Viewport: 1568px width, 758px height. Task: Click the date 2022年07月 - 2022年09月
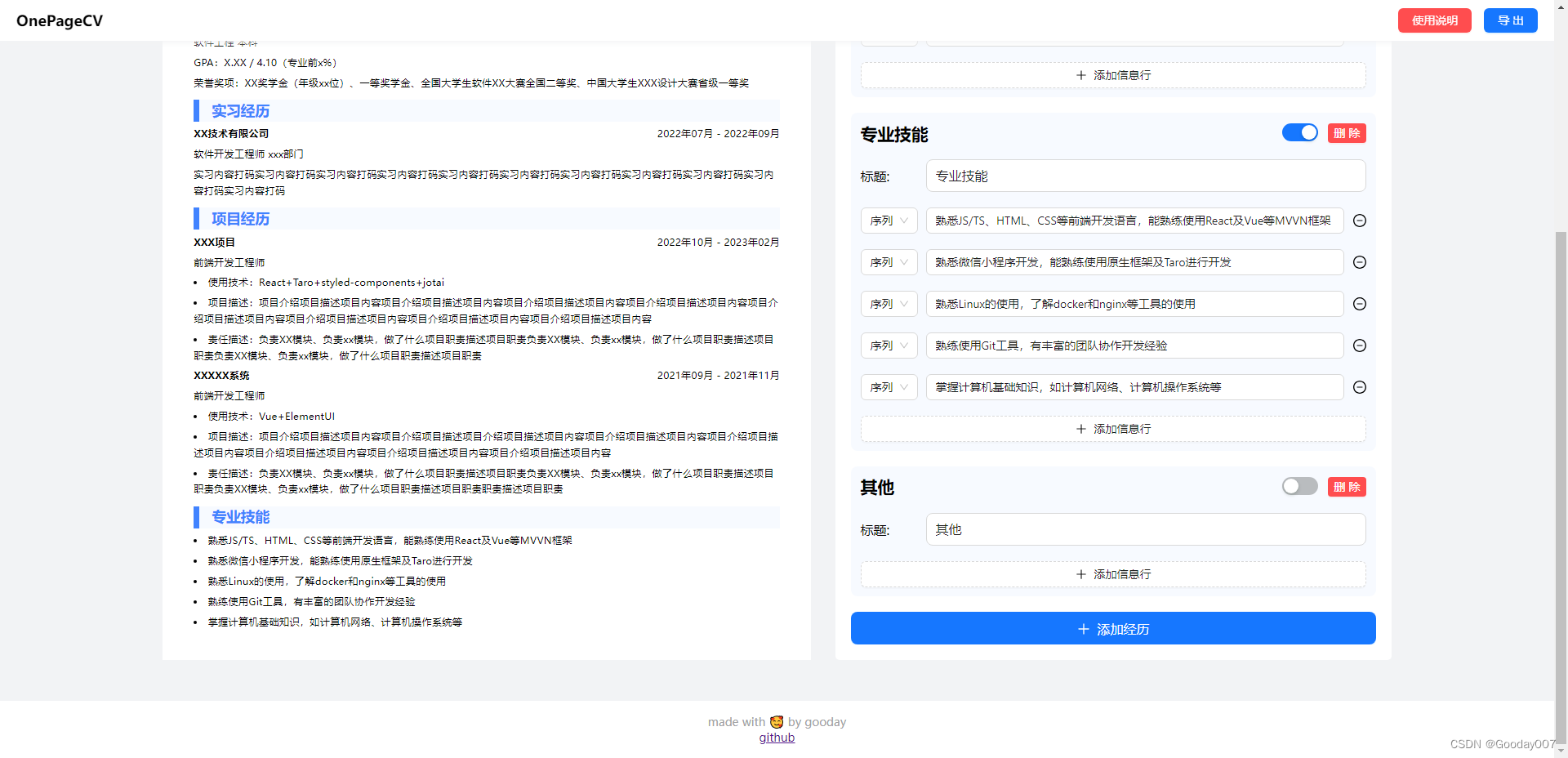coord(718,134)
